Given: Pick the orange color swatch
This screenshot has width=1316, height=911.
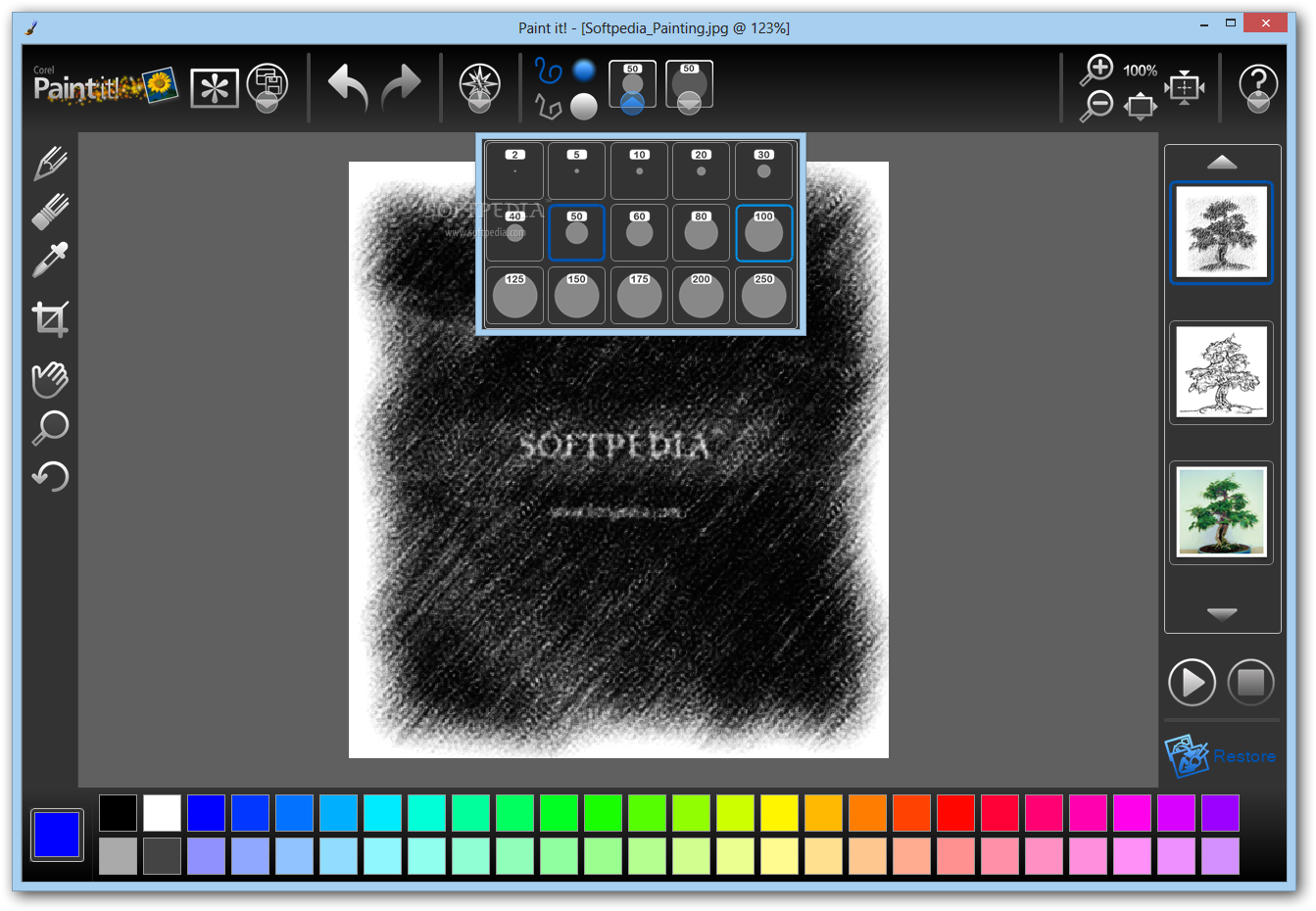Looking at the screenshot, I should coord(867,813).
